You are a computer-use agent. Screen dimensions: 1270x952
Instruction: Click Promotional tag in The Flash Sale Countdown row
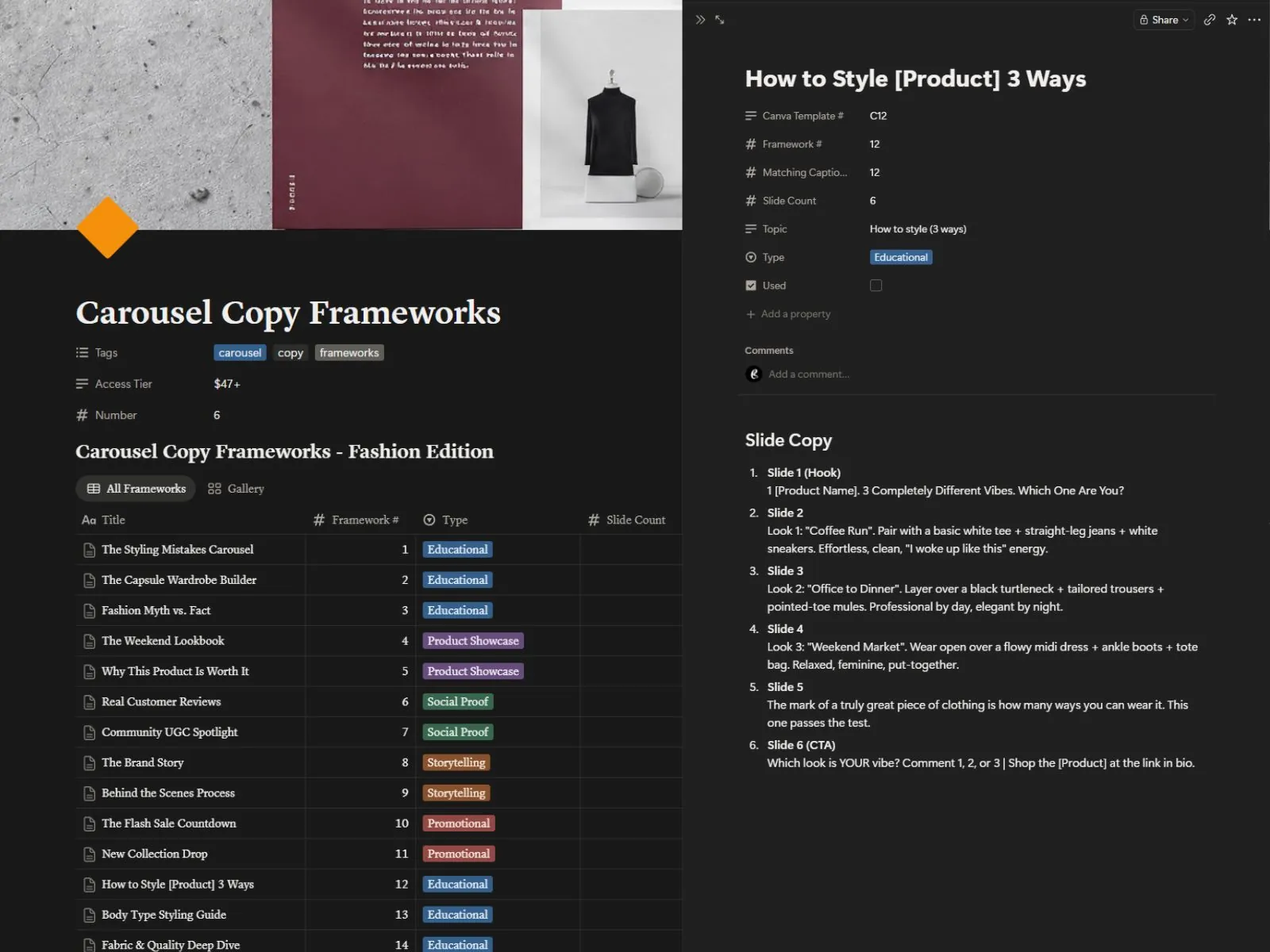459,823
